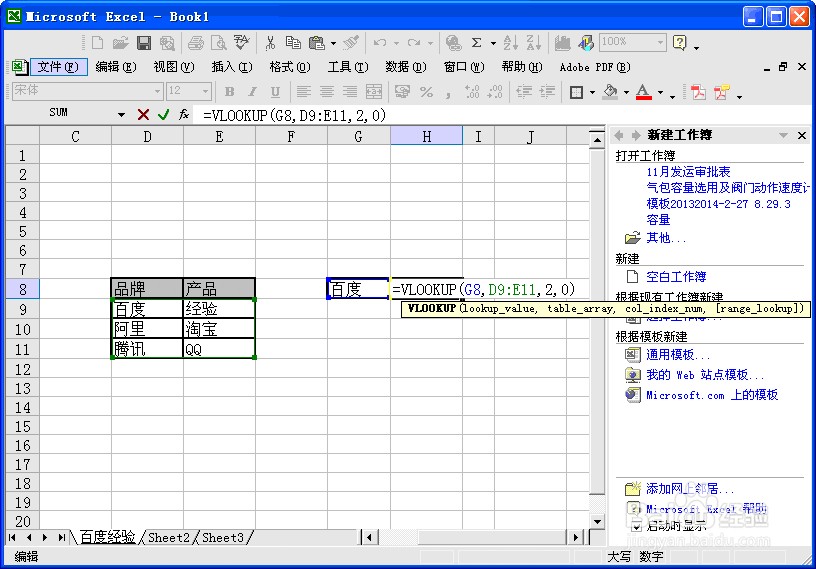Expand the Font Color palette arrow

click(660, 93)
